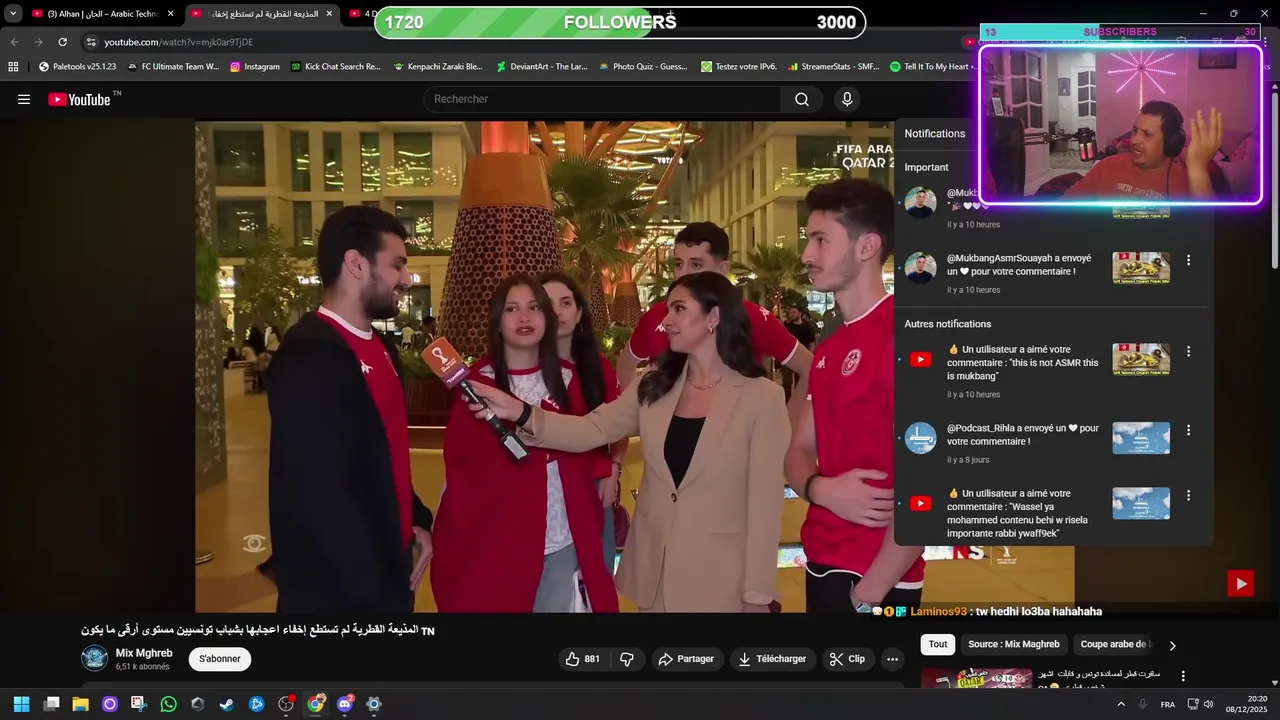Open Steam from the taskbar
1280x720 pixels.
[227, 704]
